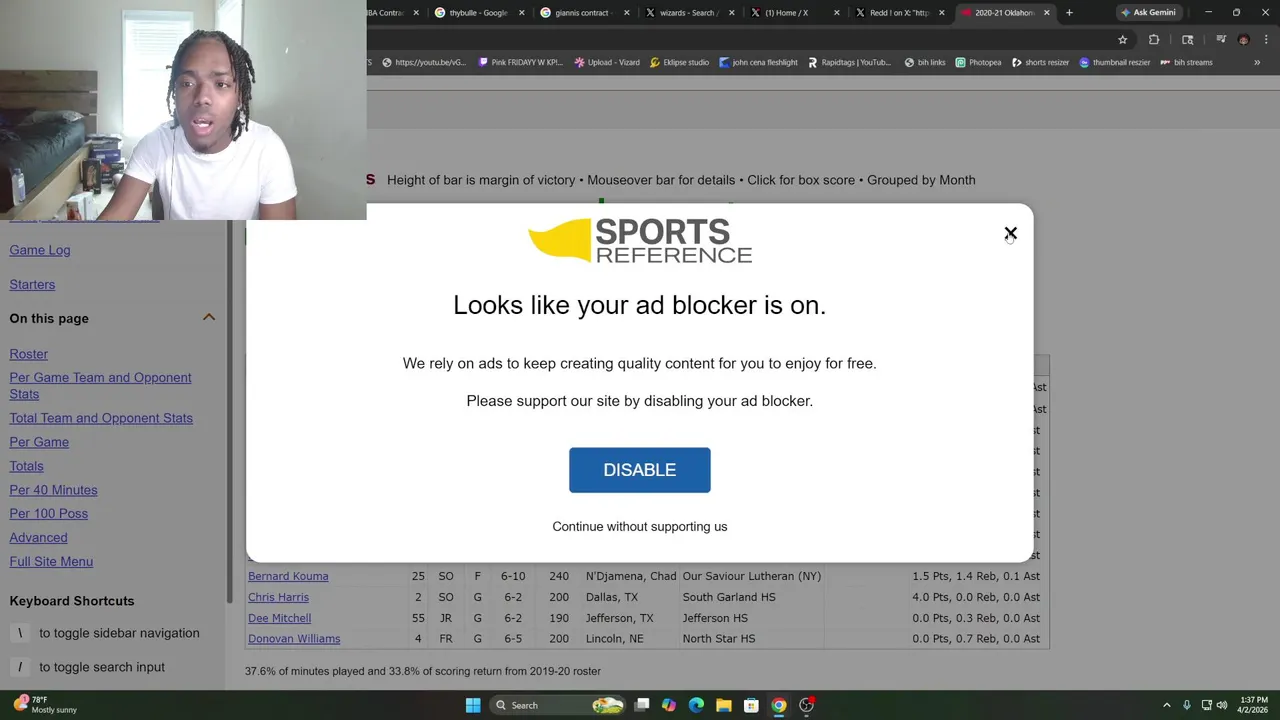The width and height of the screenshot is (1280, 720).
Task: Click the blue DISABLE button
Action: (640, 470)
